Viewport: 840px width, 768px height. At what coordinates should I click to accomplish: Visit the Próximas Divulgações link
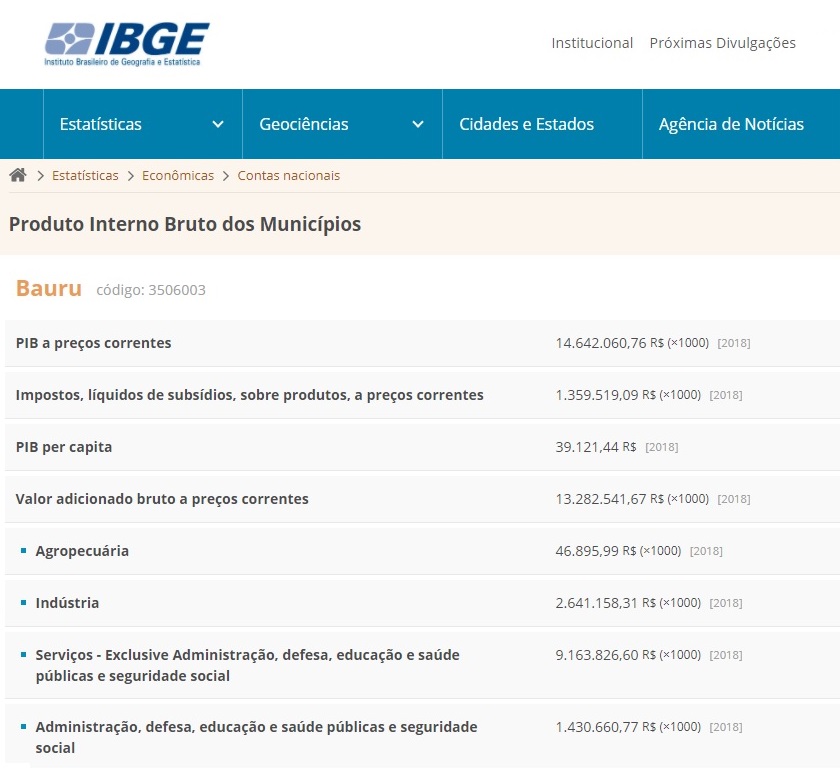tap(722, 43)
